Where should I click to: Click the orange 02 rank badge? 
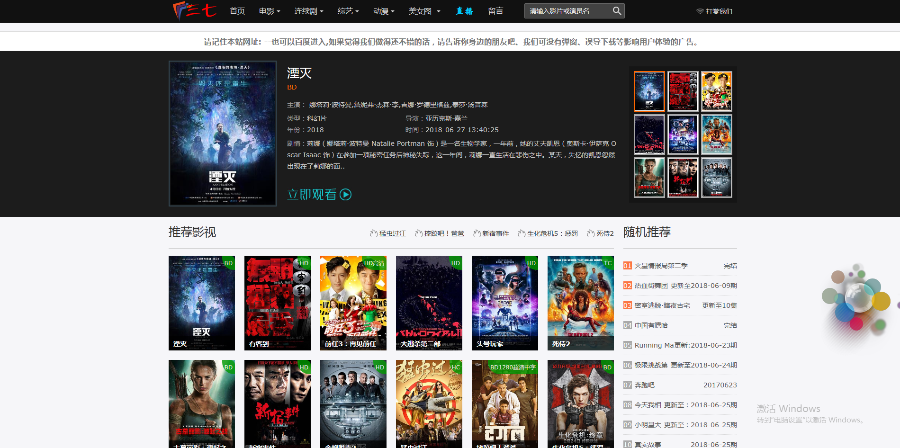point(627,286)
